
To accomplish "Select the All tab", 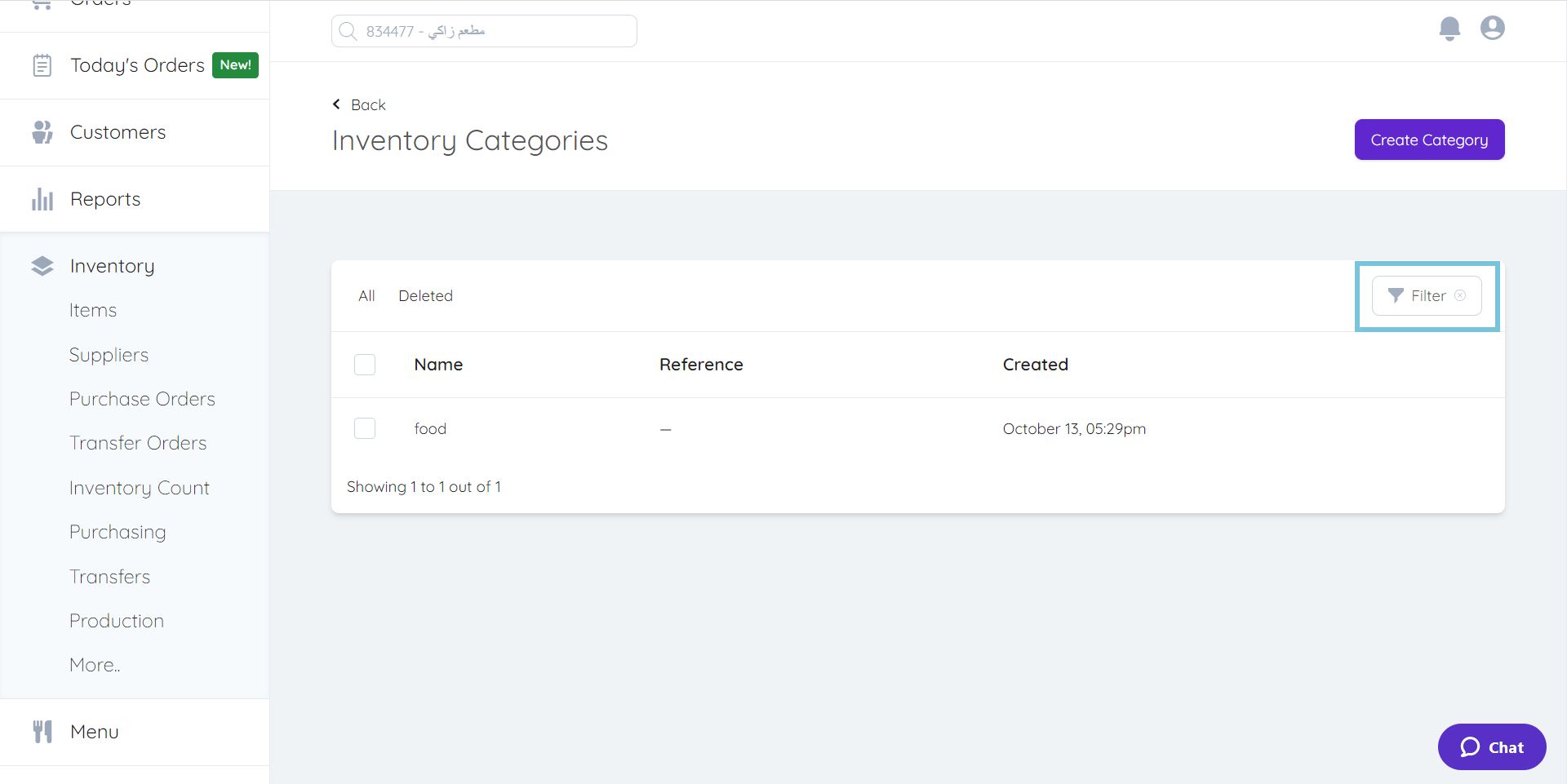I will click(366, 295).
